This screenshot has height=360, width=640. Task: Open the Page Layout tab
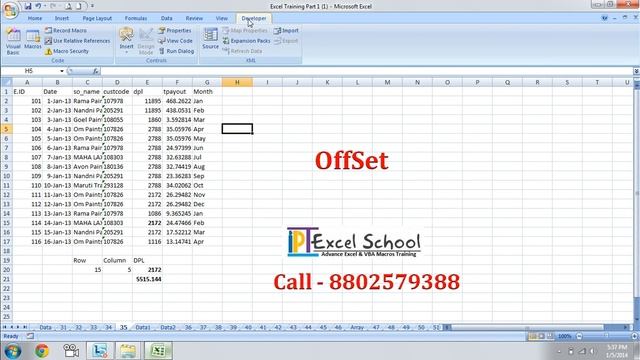click(x=97, y=18)
